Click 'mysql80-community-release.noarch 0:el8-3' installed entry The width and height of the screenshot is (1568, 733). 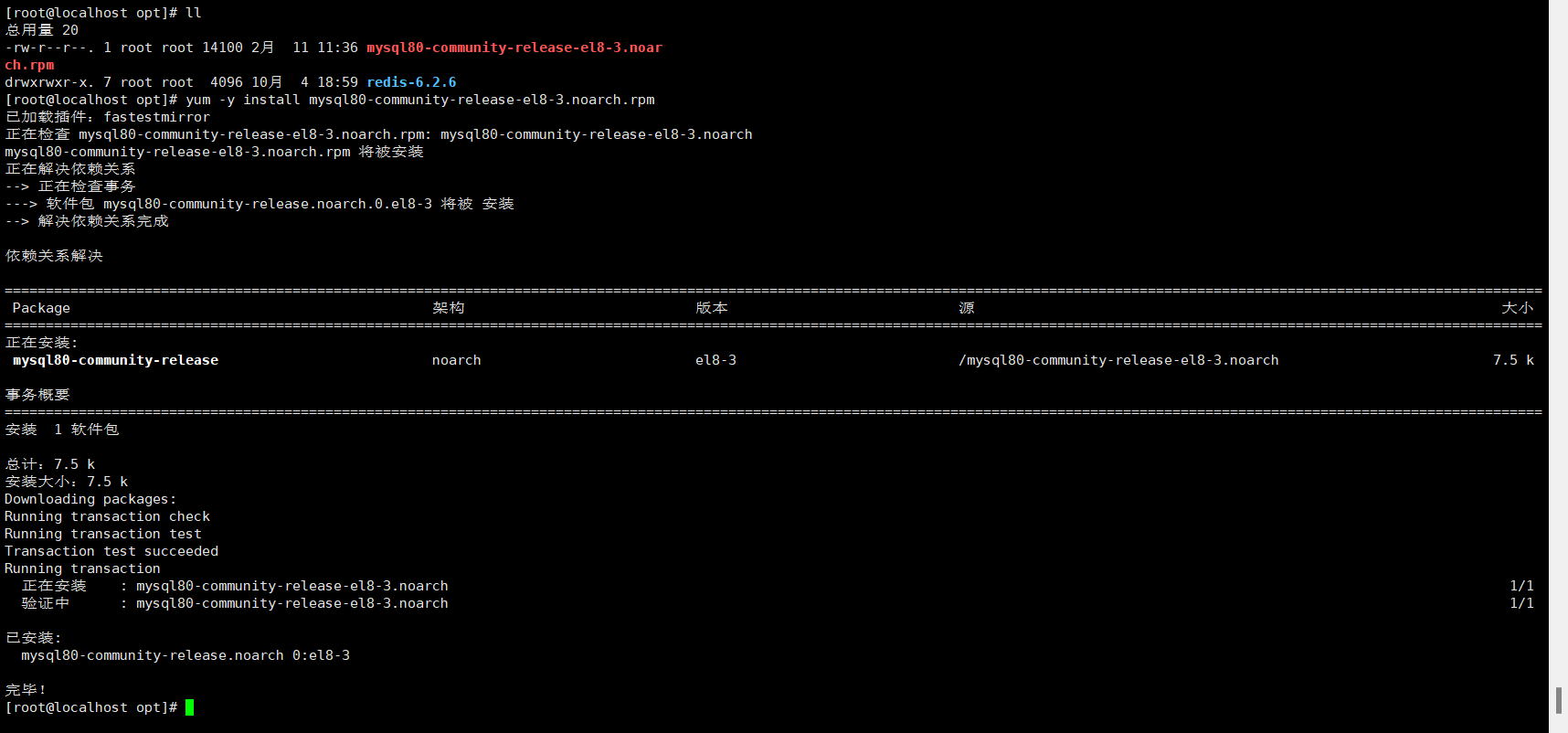click(x=185, y=655)
